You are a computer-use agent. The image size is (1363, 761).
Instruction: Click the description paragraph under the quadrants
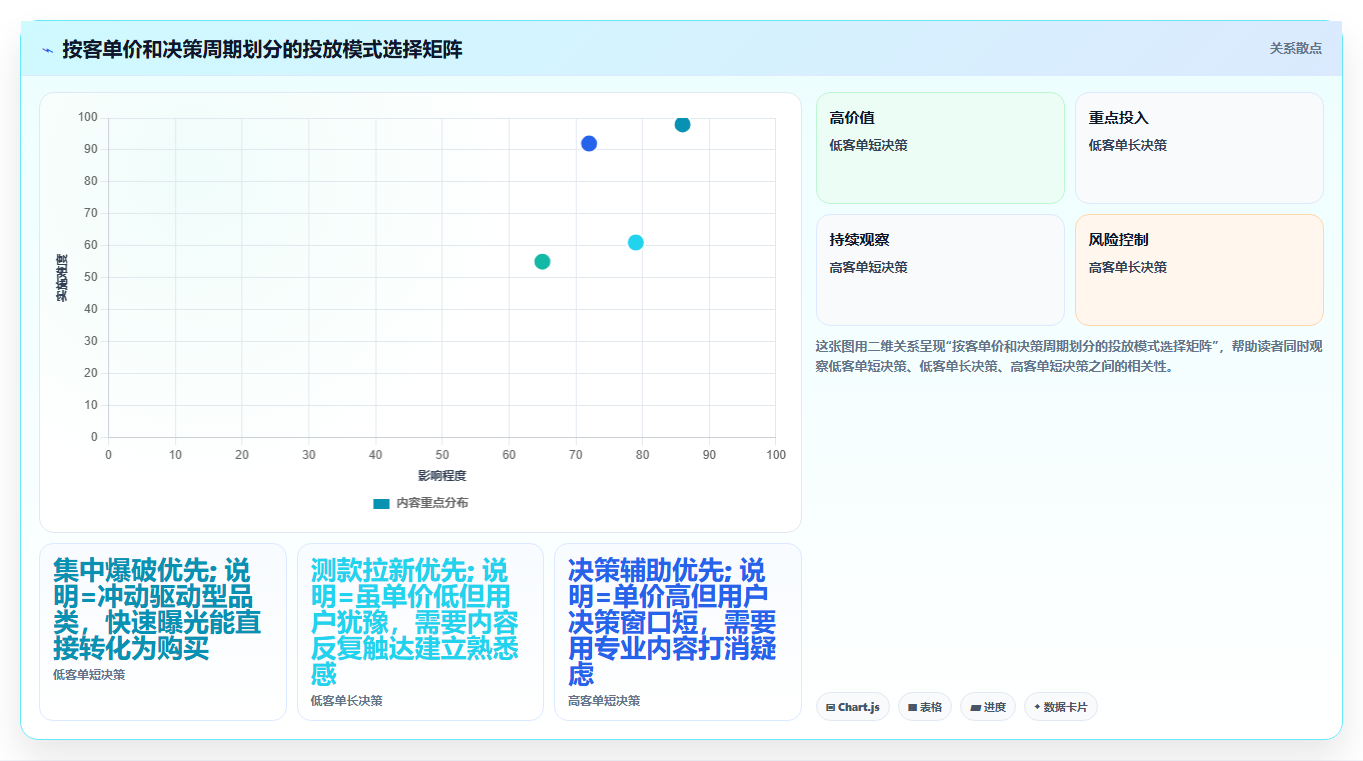pos(1069,356)
